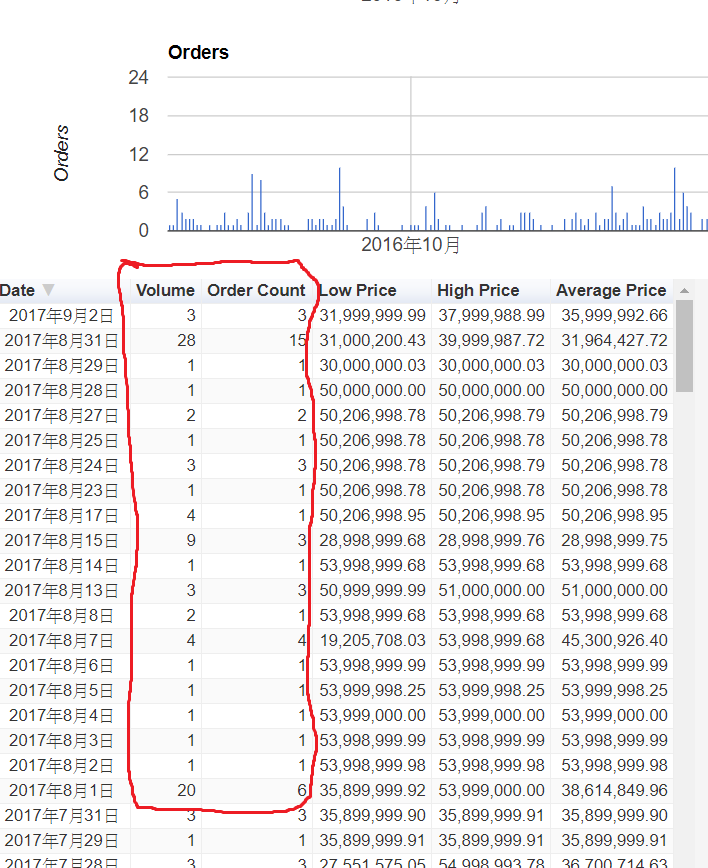The image size is (708, 868).
Task: Click the 2016年10月 chart axis label
Action: 411,245
